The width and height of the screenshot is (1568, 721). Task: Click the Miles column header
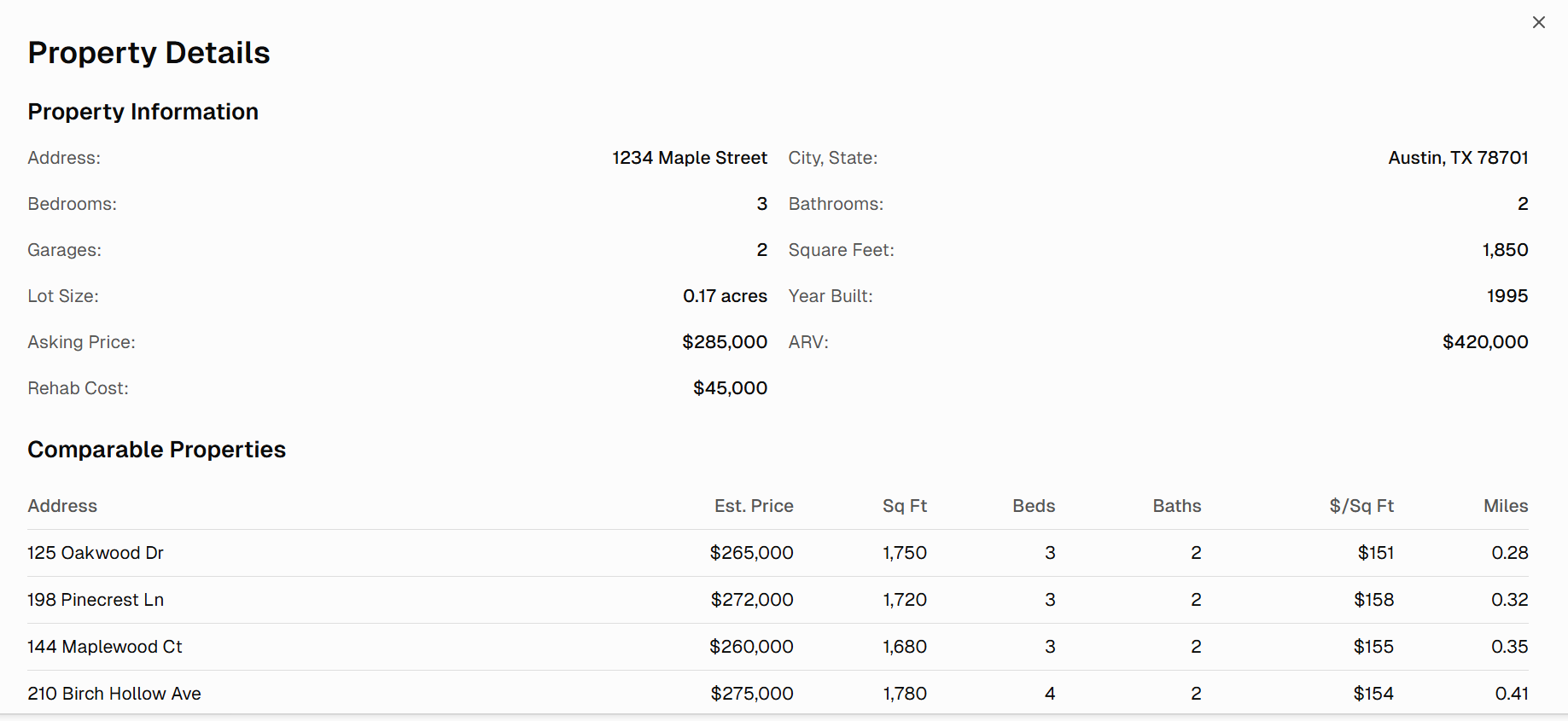[1505, 506]
